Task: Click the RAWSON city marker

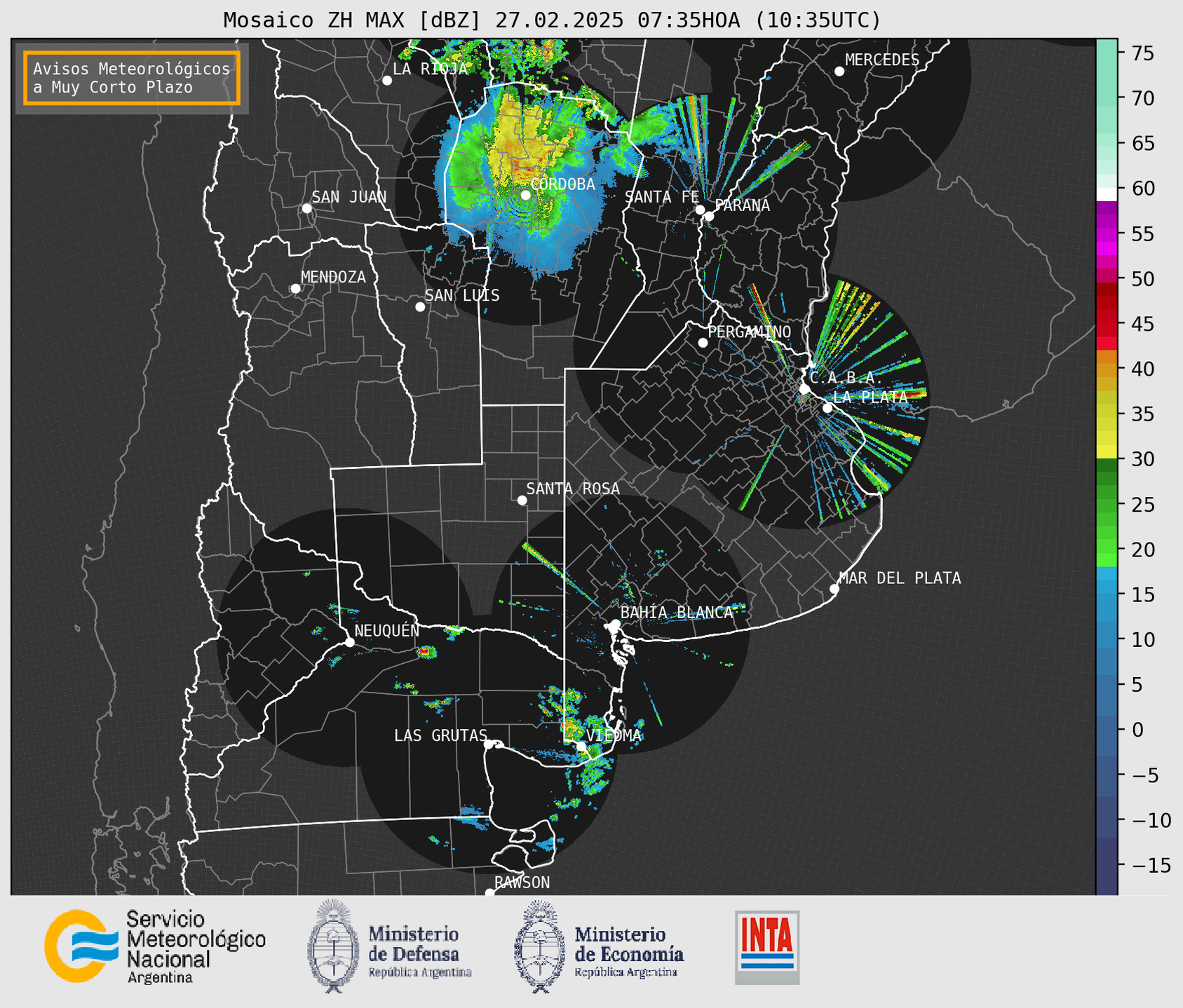Action: pyautogui.click(x=489, y=893)
